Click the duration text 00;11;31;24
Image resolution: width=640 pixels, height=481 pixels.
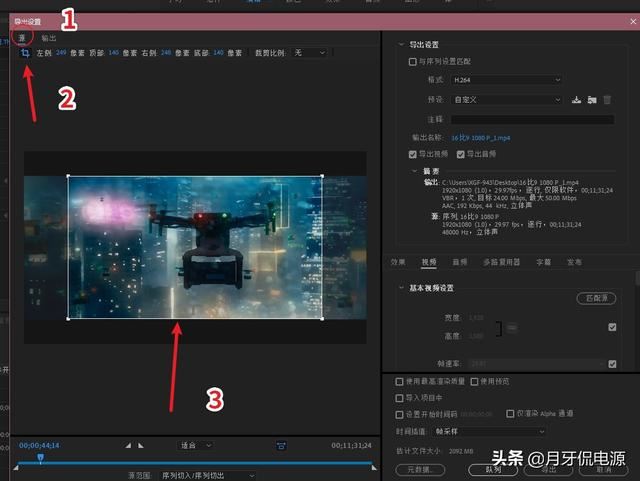(351, 445)
